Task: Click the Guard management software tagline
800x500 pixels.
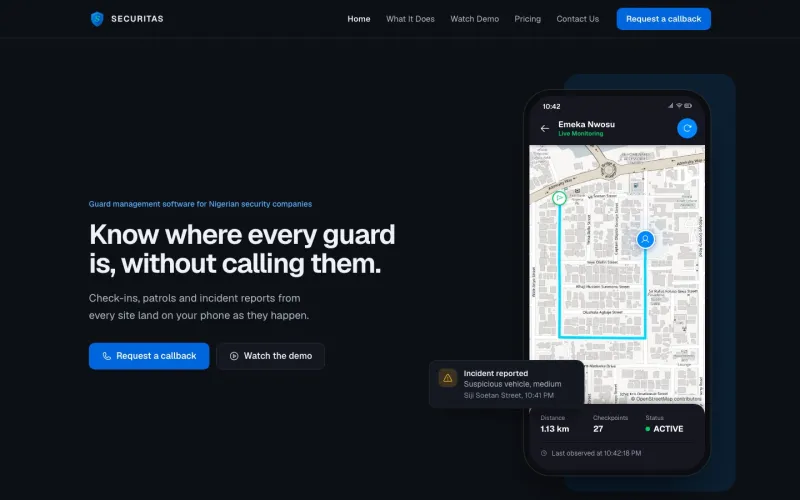Action: 200,204
